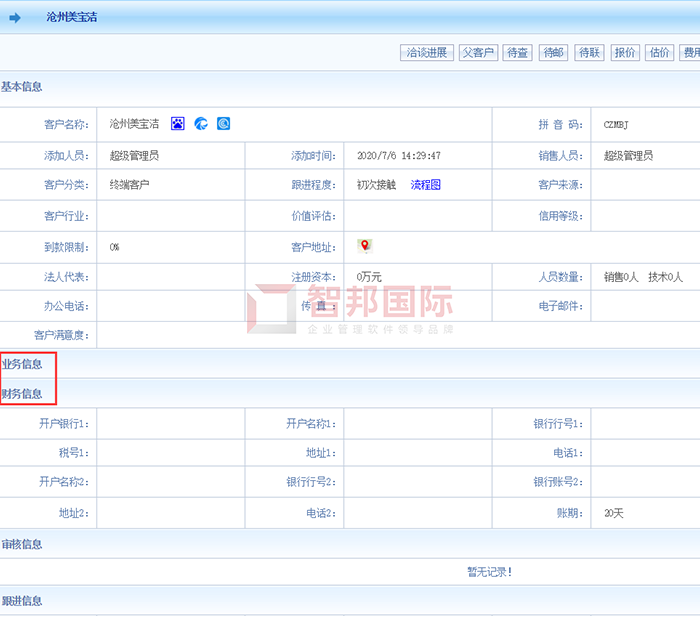Click the 信用等级 label
The image size is (700, 619).
(561, 216)
